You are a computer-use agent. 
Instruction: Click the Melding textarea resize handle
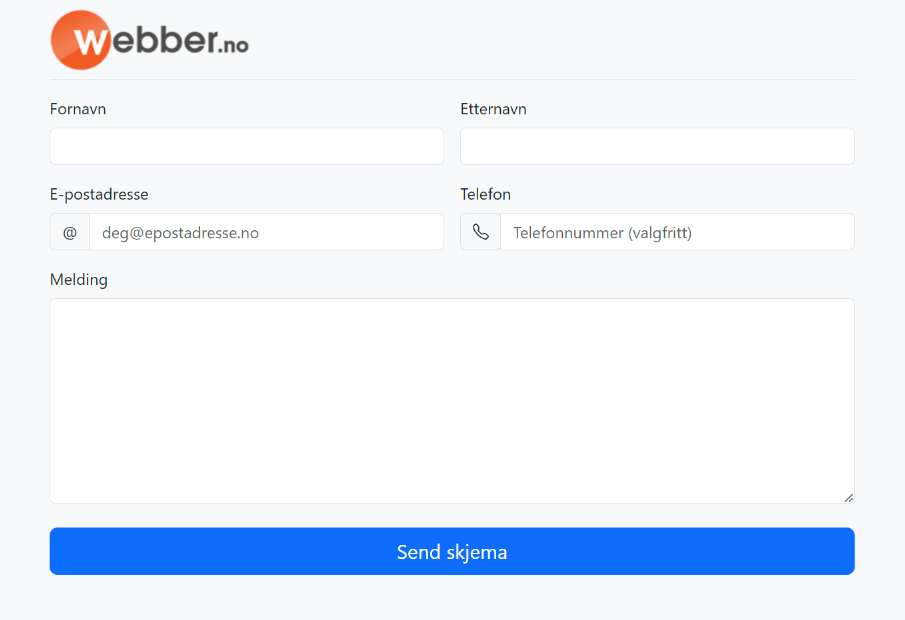(x=848, y=497)
